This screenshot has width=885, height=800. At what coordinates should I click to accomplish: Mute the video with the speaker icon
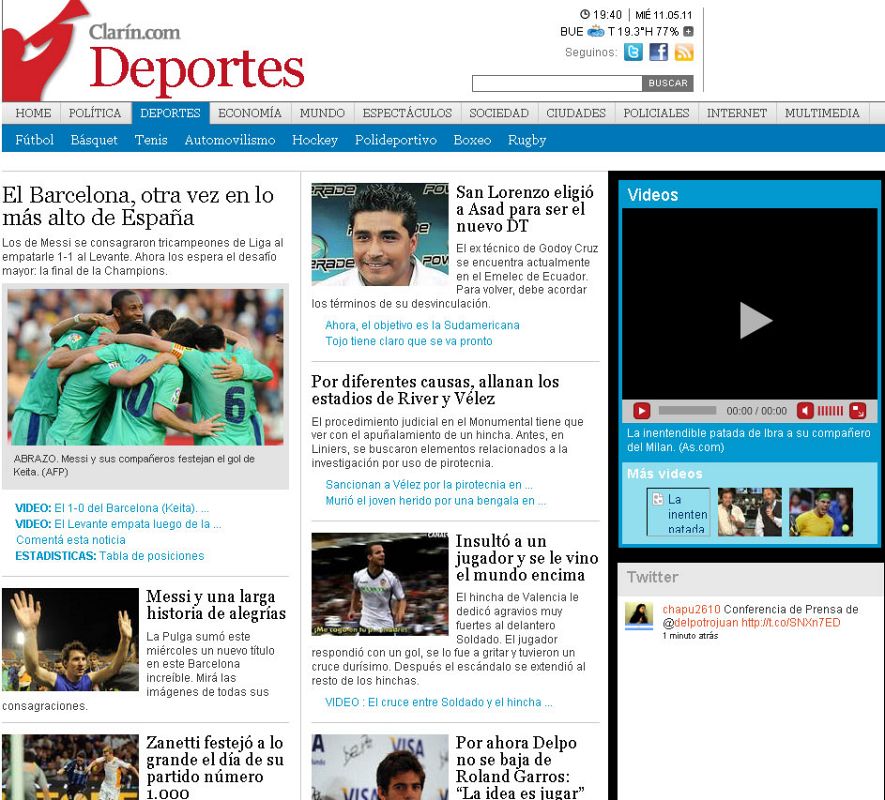pyautogui.click(x=805, y=410)
